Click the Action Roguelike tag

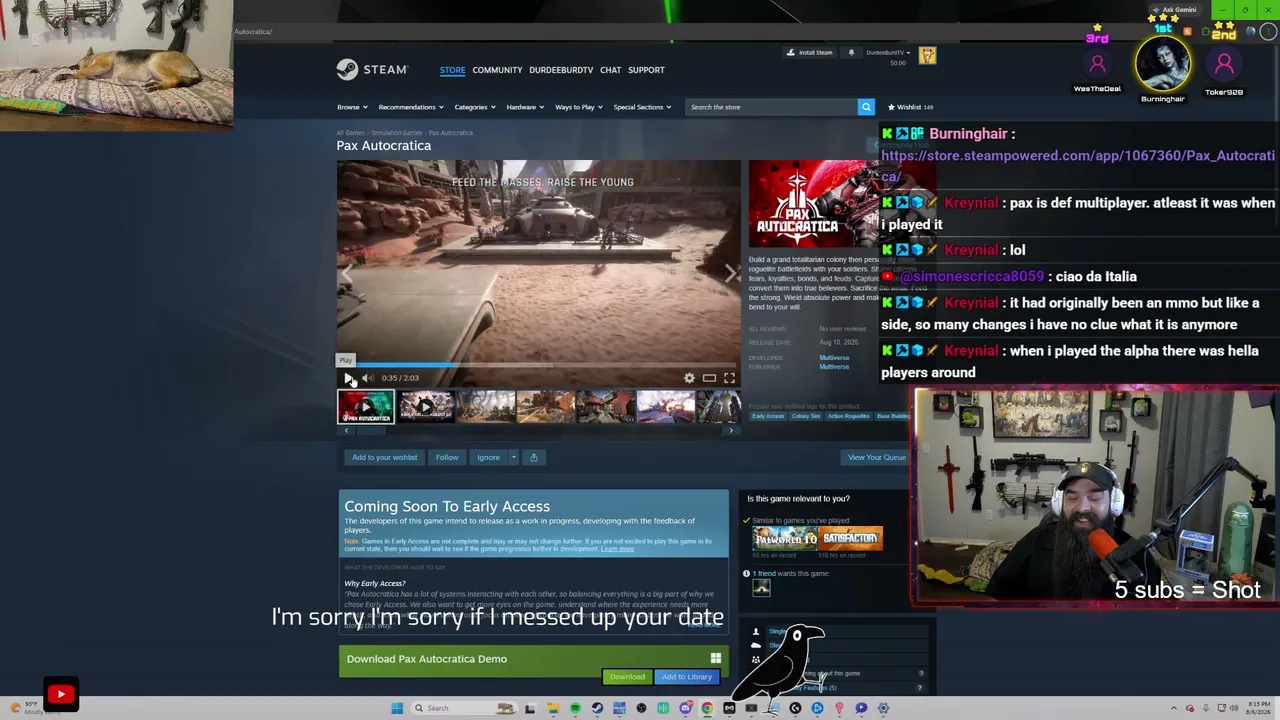[848, 416]
